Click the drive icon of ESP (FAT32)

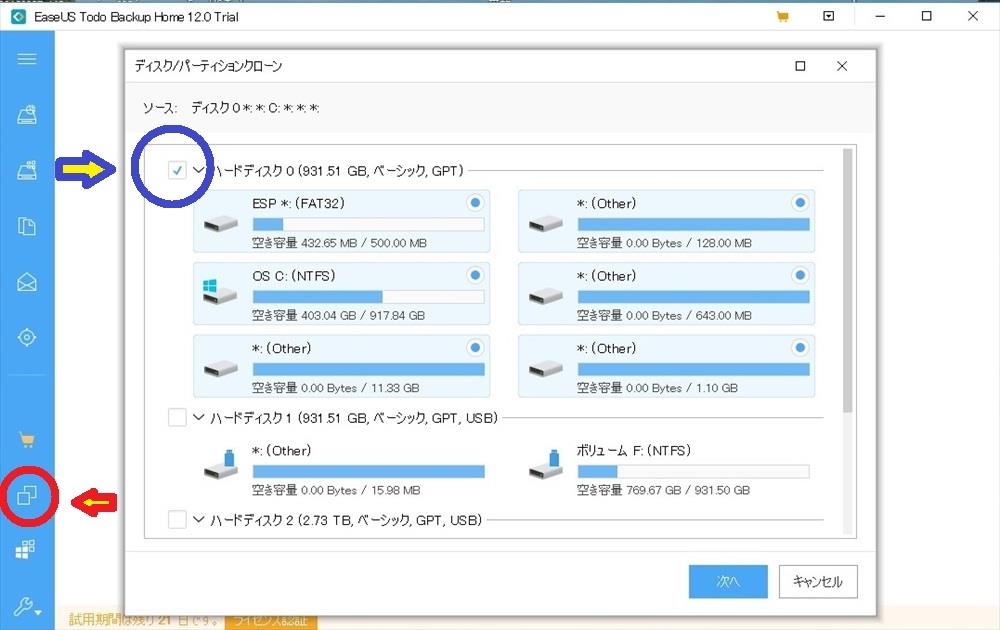click(x=221, y=224)
